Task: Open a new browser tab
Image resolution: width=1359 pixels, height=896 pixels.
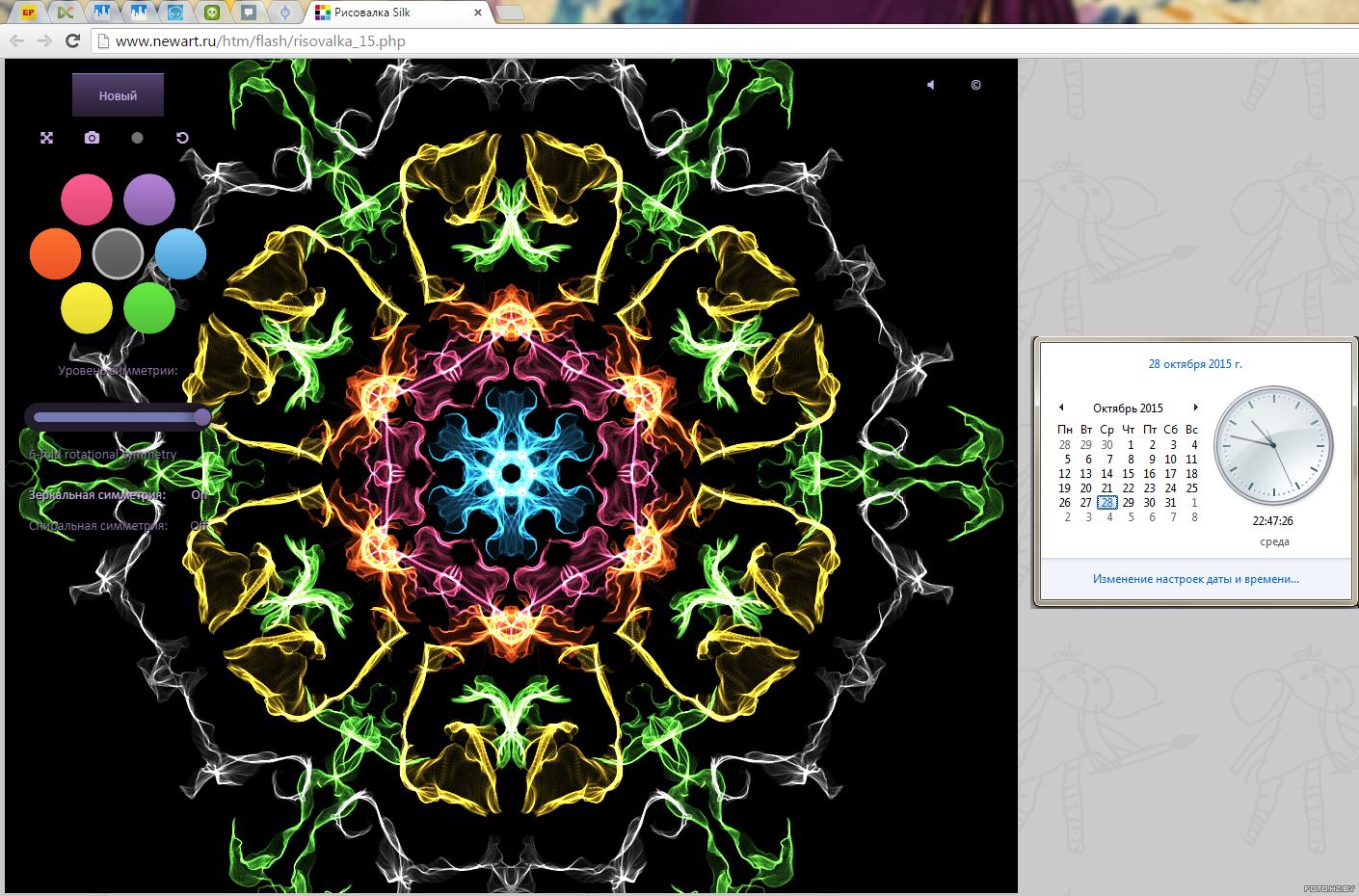Action: pyautogui.click(x=510, y=13)
